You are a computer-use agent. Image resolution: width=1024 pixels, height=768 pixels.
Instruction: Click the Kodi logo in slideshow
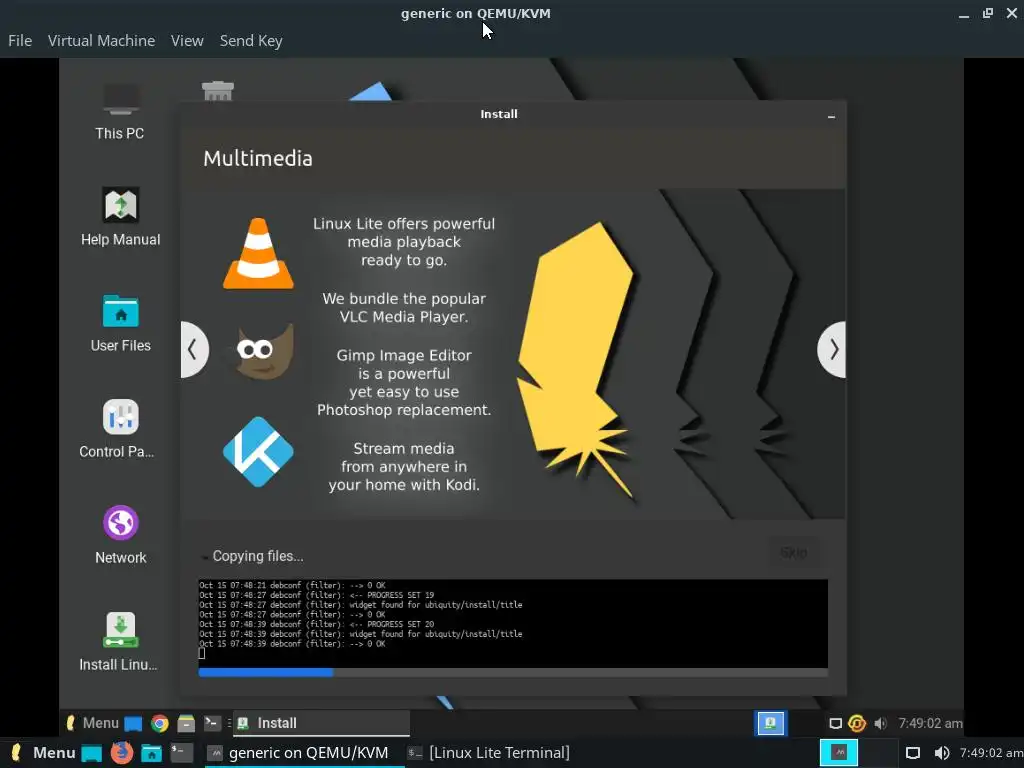tap(258, 452)
